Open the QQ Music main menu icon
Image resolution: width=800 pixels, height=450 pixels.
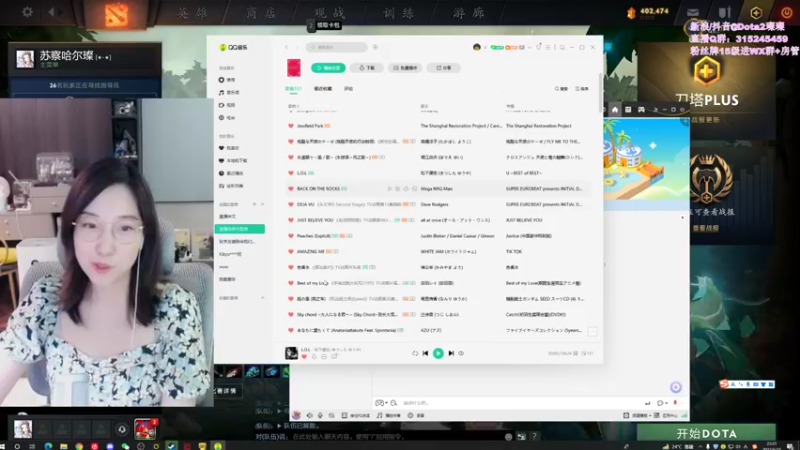coord(548,47)
